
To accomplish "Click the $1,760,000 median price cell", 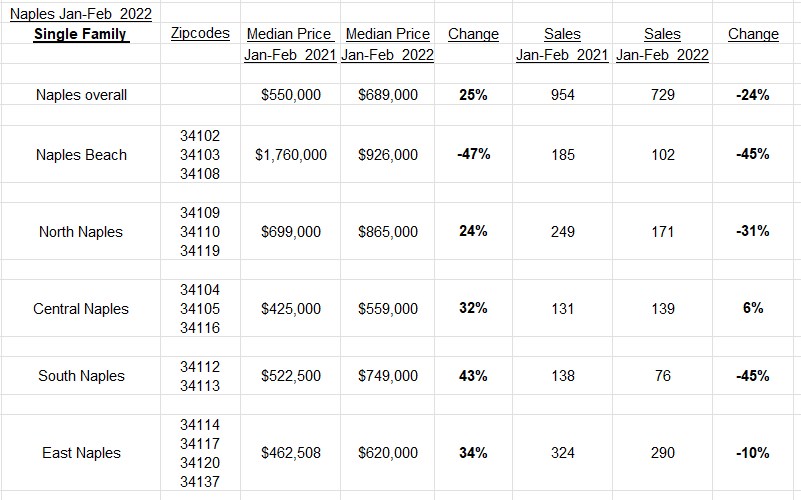I will (291, 155).
